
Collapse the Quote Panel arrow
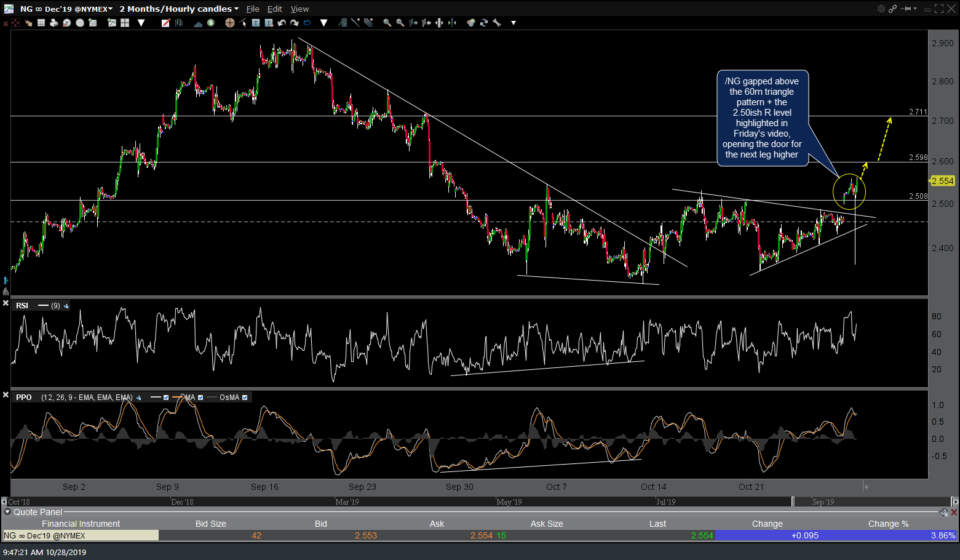(x=8, y=511)
